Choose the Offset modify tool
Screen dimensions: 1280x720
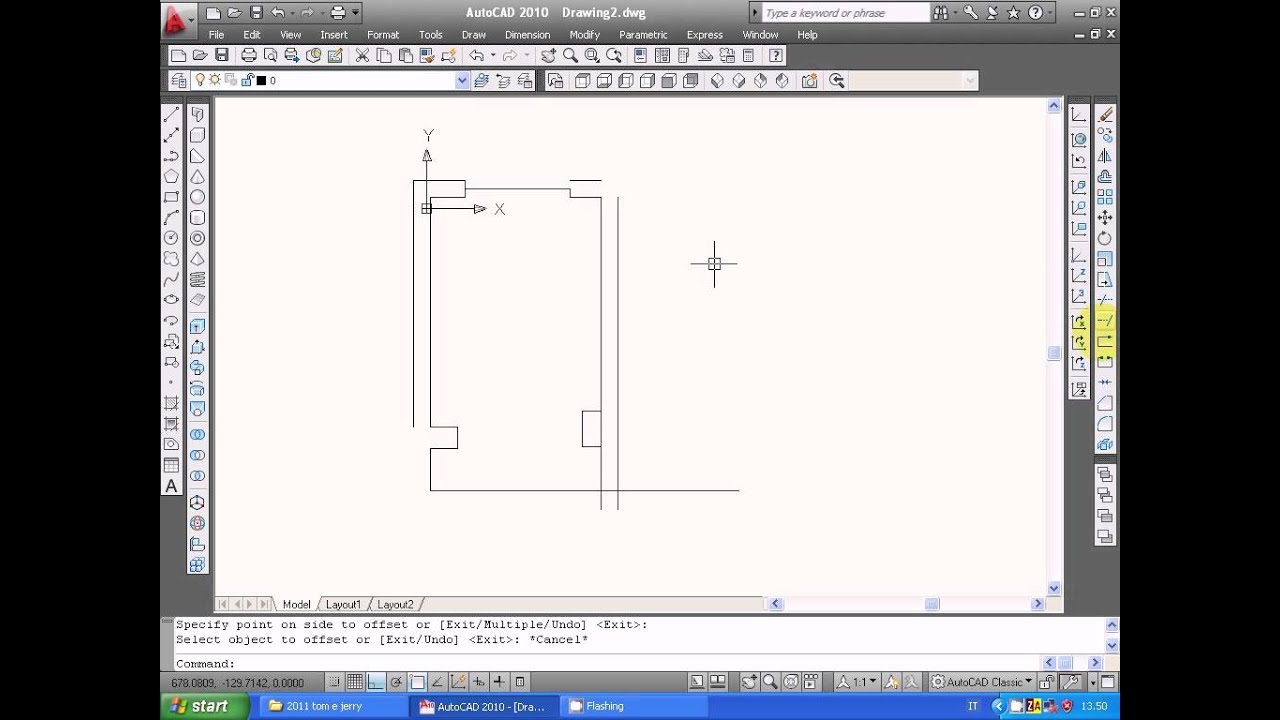pos(1105,176)
